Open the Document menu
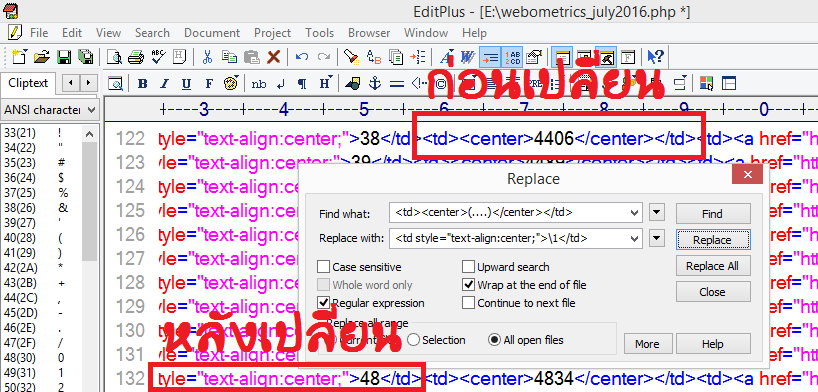The width and height of the screenshot is (818, 392). 212,33
